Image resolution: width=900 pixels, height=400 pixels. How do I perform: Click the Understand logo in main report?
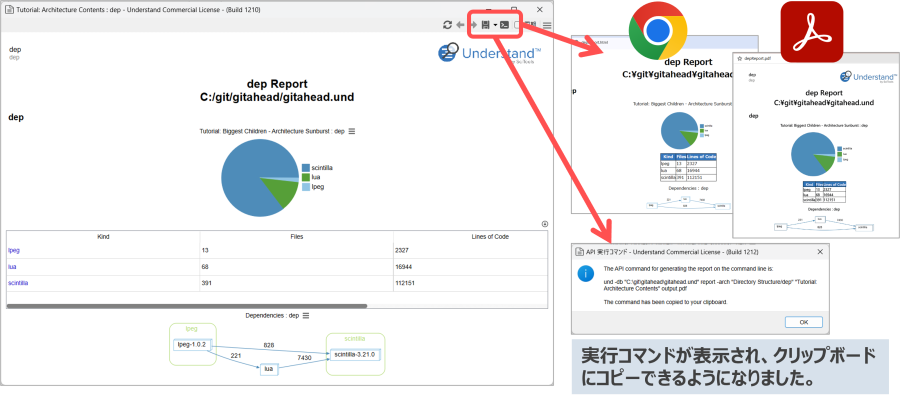click(x=490, y=53)
